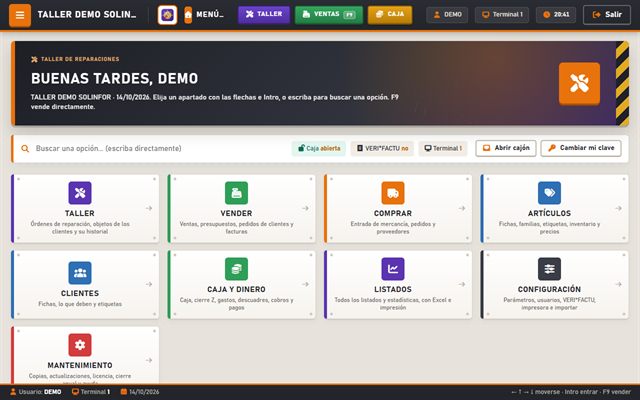Click the TALLER DEMO SOLIN... header title
This screenshot has width=640, height=400.
pos(87,15)
